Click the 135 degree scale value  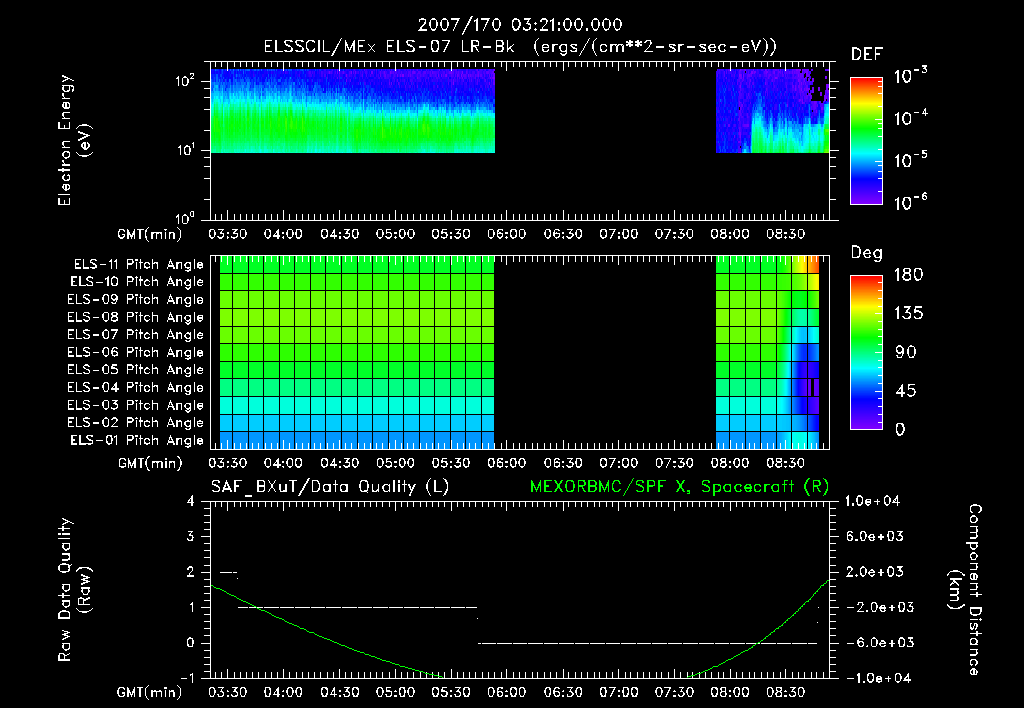[908, 313]
